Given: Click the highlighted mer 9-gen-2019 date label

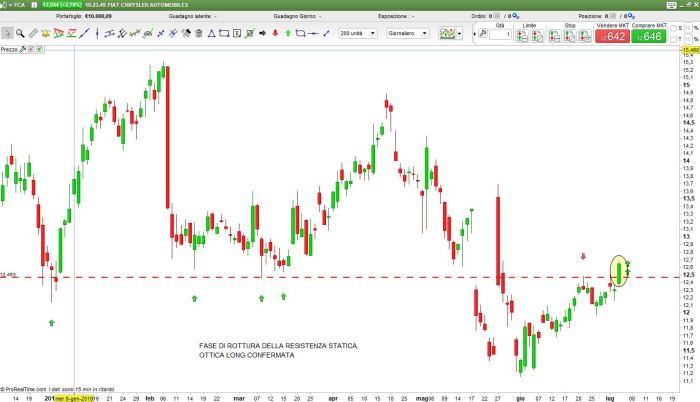Looking at the screenshot, I should (74, 398).
